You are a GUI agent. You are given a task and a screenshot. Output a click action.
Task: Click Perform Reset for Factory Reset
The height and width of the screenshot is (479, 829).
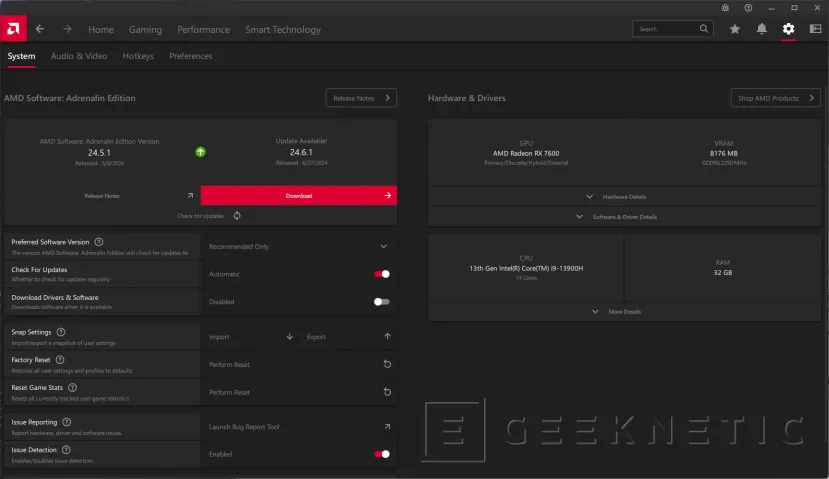[229, 364]
